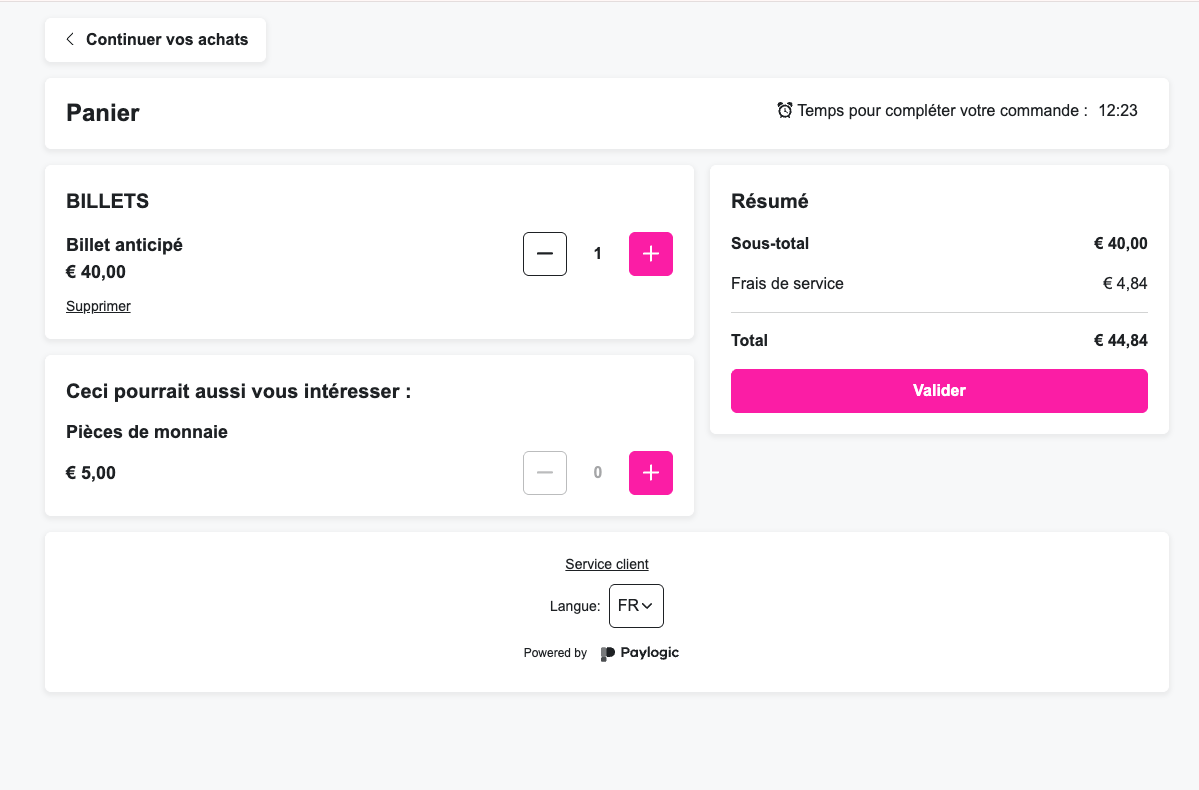Decrease Billet anticipé quantity with minus

click(x=545, y=254)
